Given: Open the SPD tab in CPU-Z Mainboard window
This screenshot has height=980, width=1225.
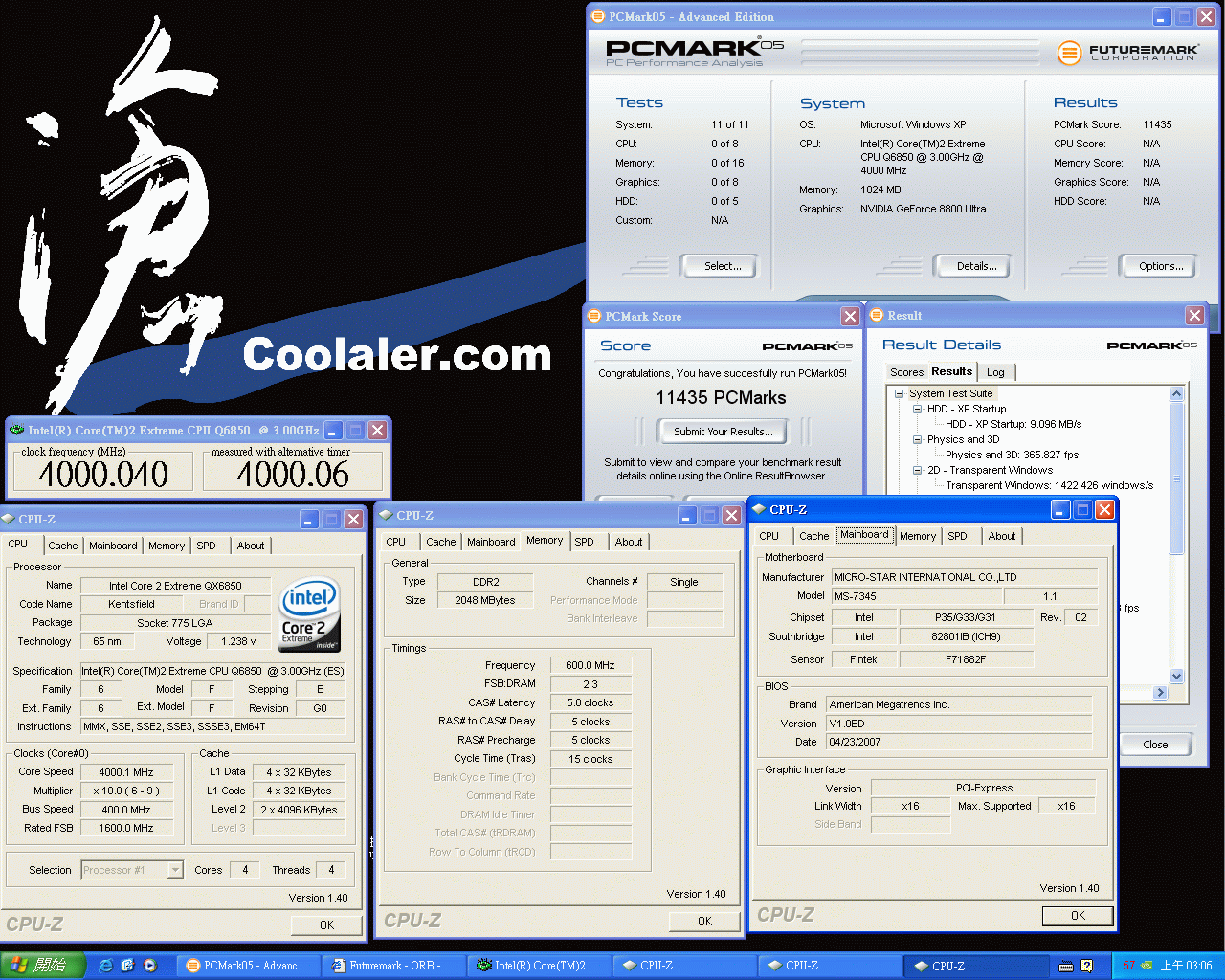Looking at the screenshot, I should 958,536.
